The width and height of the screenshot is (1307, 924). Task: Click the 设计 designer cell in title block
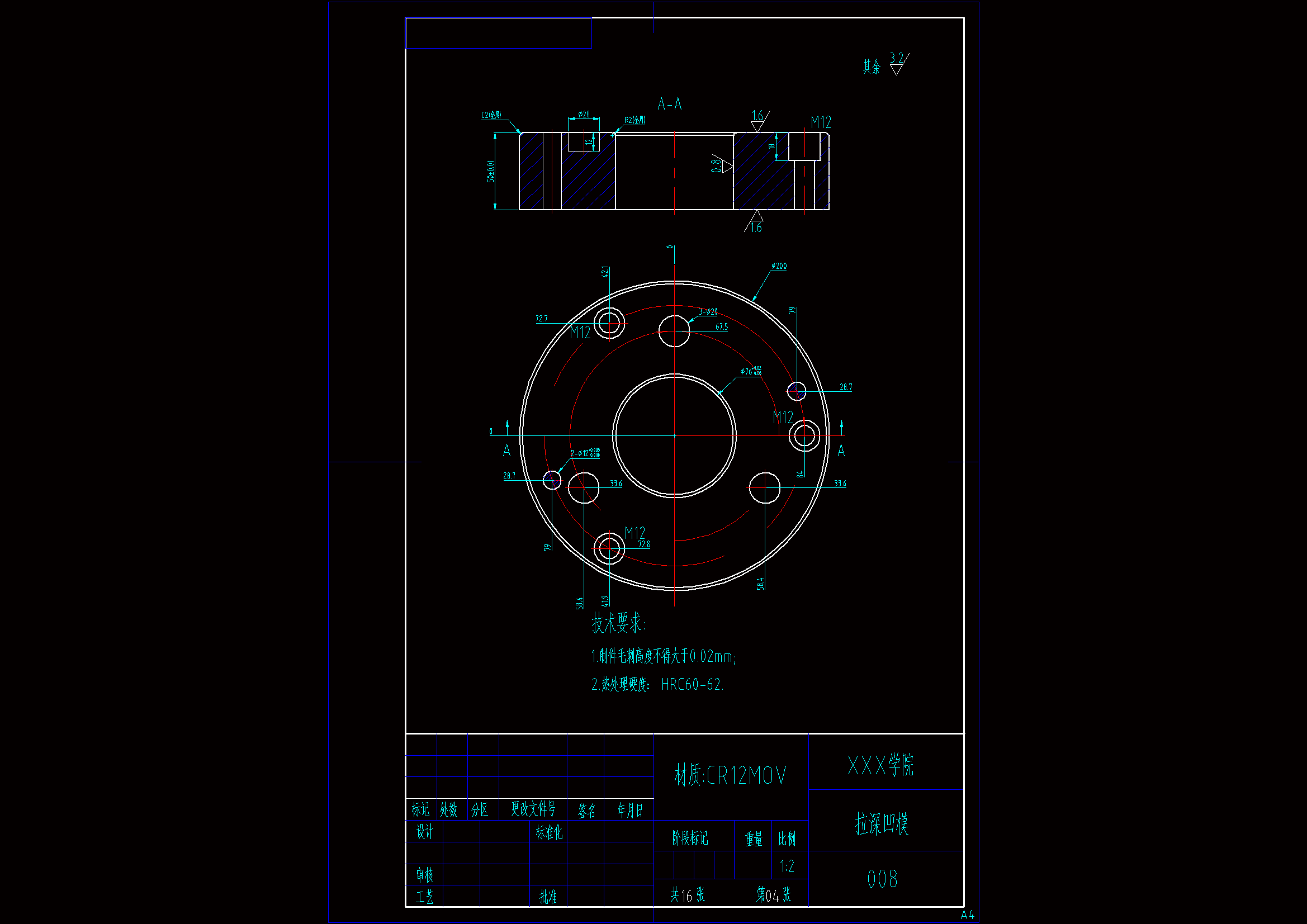(425, 832)
